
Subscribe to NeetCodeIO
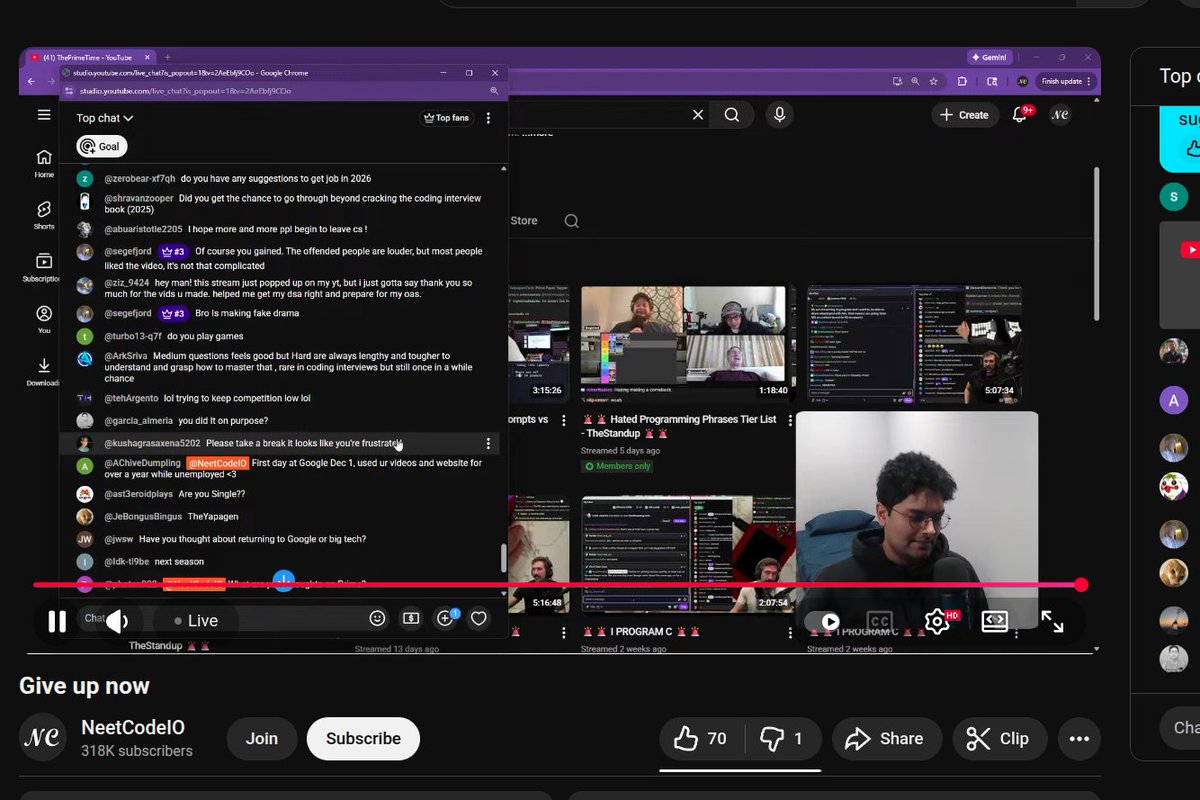click(363, 738)
